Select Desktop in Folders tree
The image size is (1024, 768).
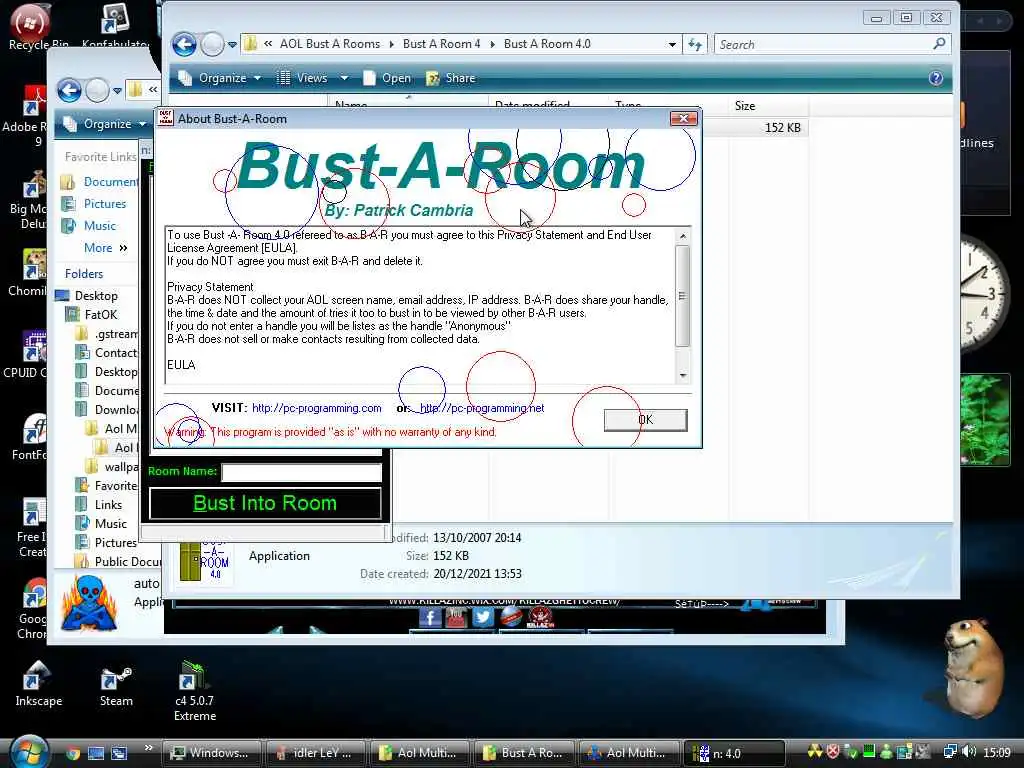point(95,296)
